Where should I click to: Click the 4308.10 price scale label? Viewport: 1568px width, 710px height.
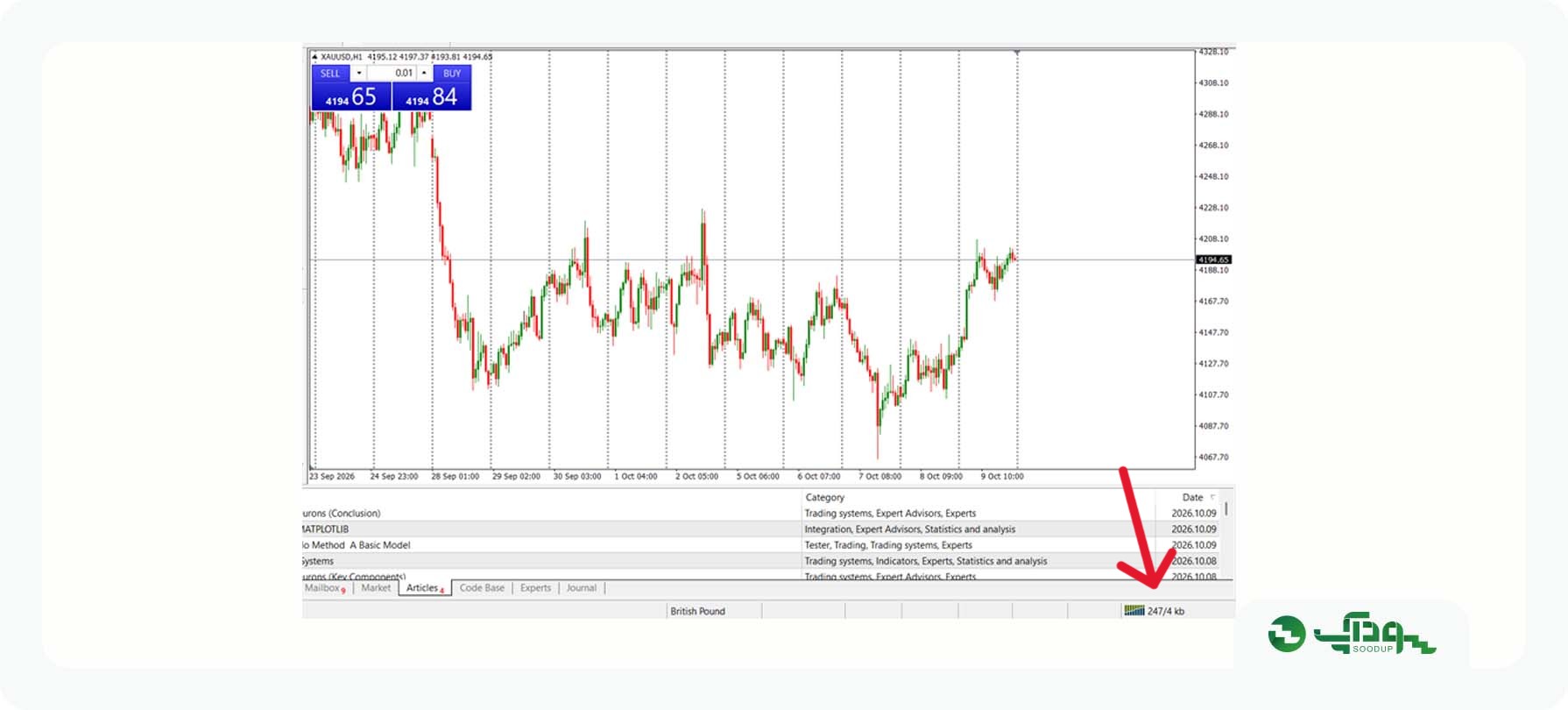click(1213, 83)
